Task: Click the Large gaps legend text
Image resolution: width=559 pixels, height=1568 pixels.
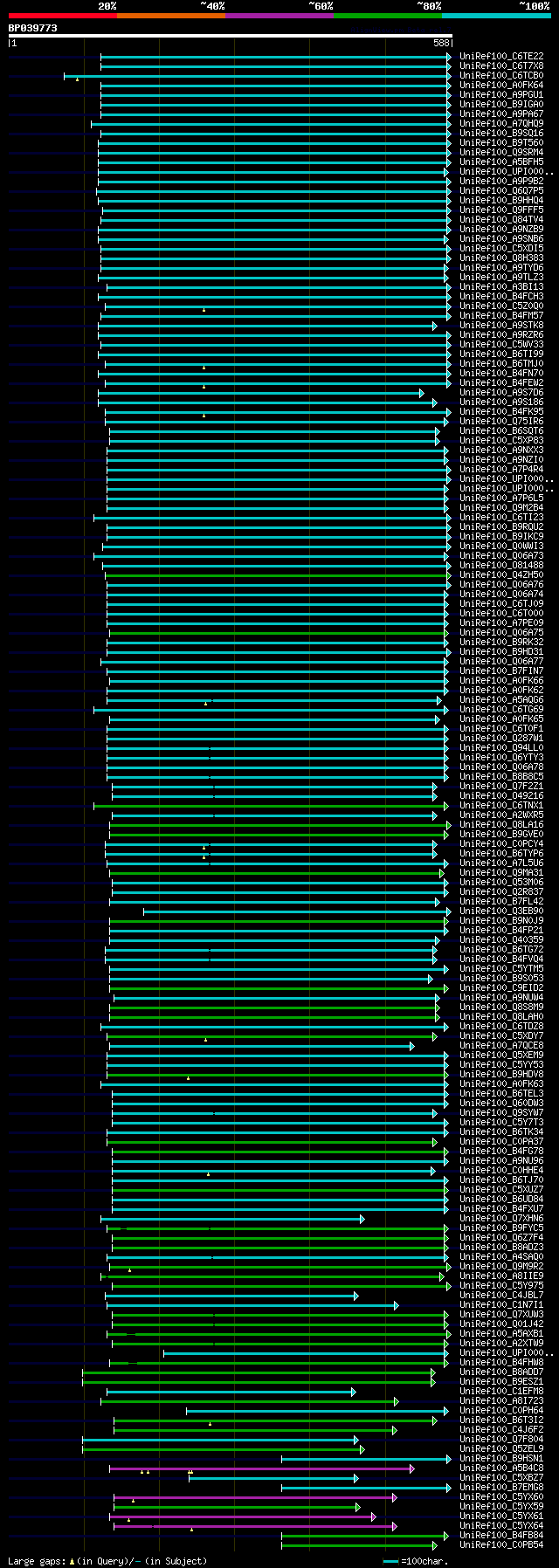Action: point(107,1561)
